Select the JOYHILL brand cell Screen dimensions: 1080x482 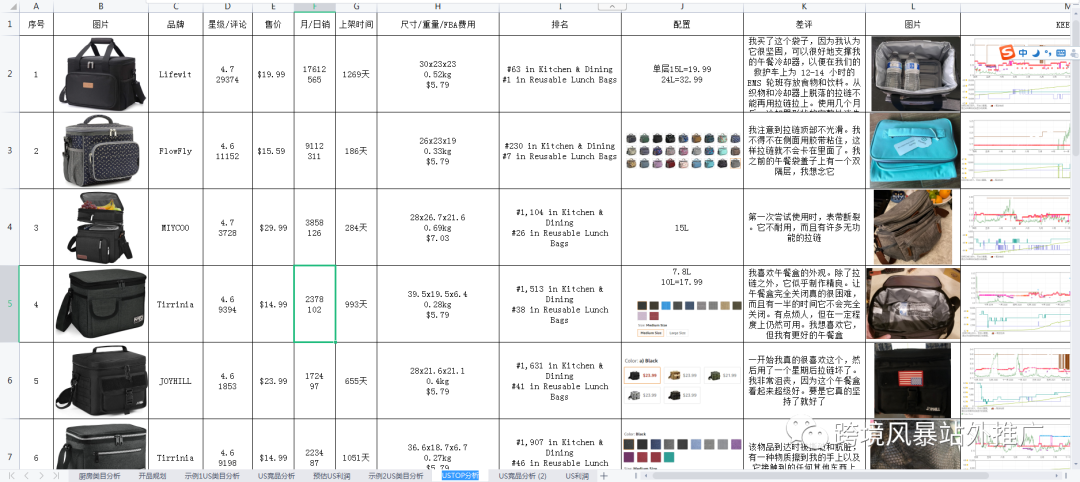pyautogui.click(x=176, y=381)
